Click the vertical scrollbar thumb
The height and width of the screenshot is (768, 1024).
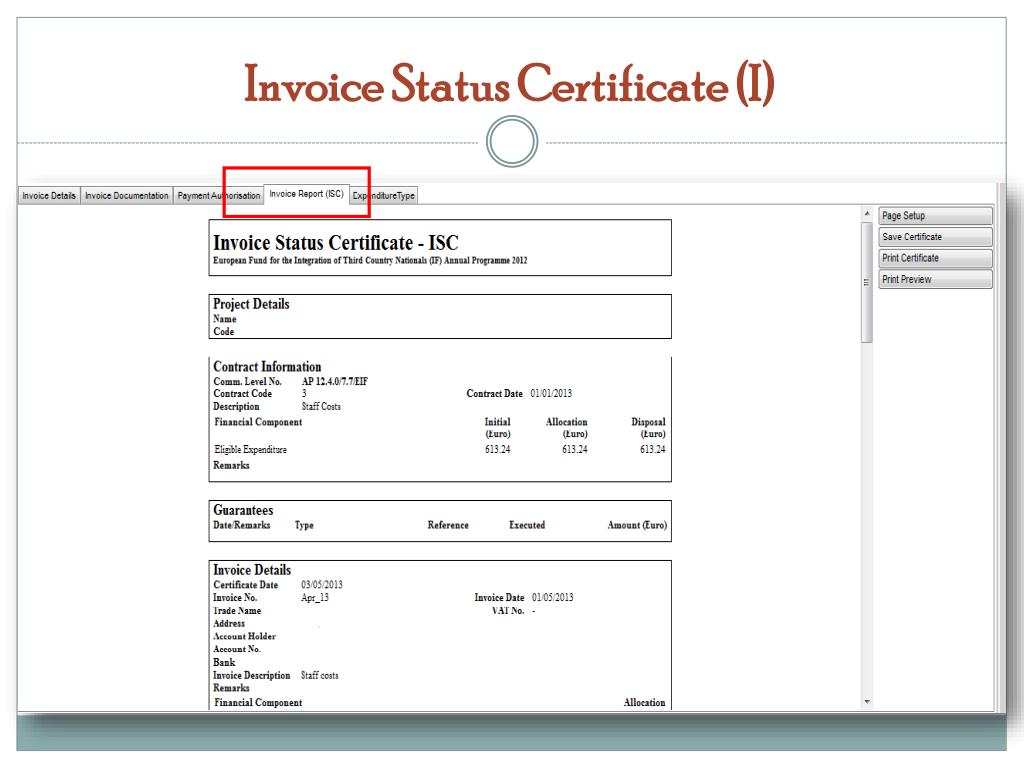(867, 282)
